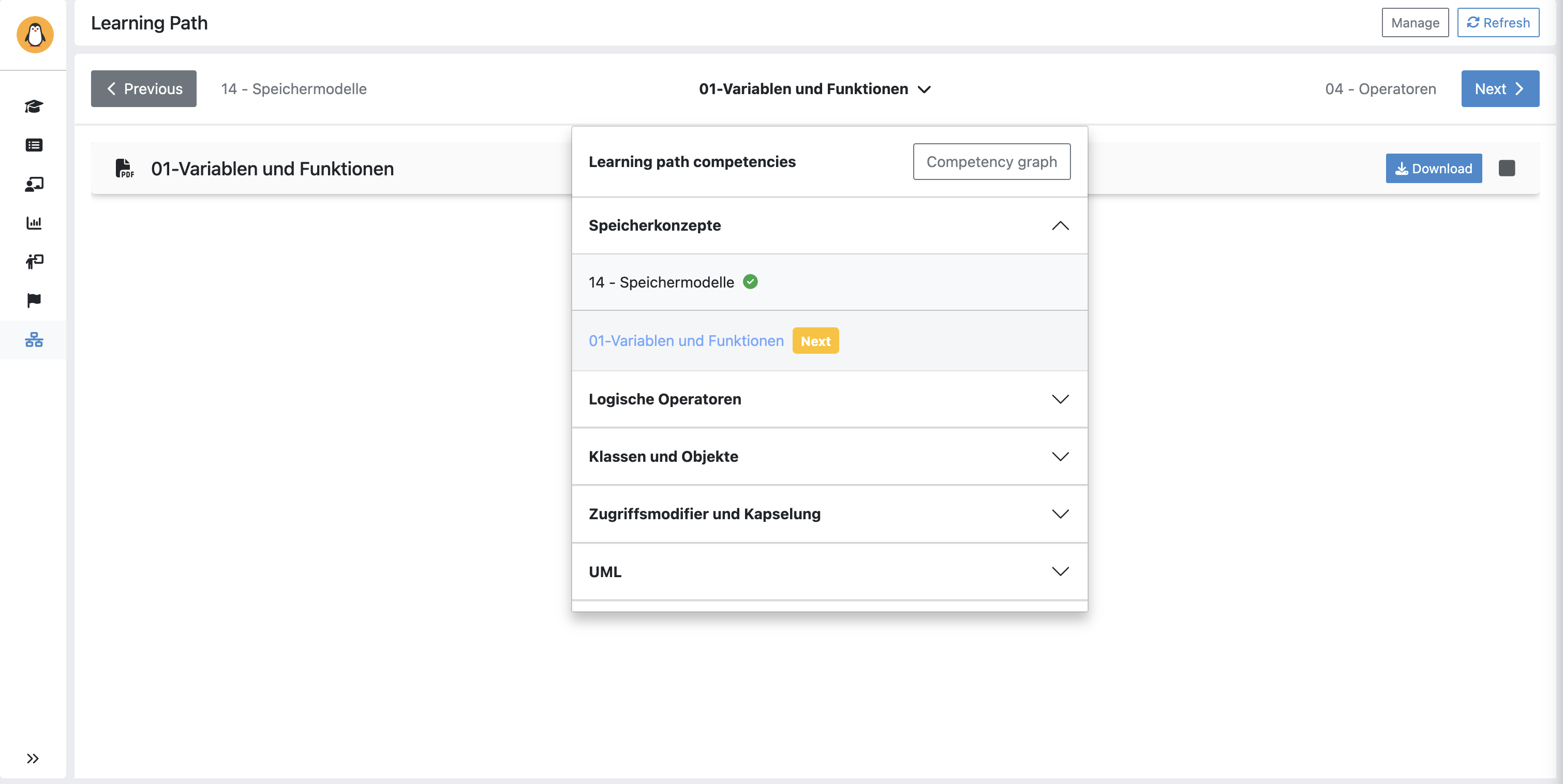Open the Competency graph

click(991, 162)
